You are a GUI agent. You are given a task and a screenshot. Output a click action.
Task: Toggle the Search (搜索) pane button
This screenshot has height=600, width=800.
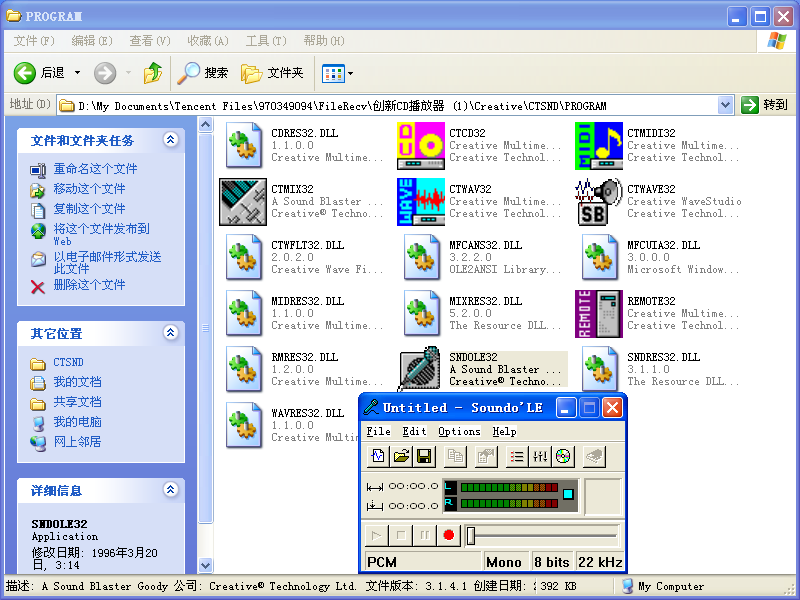click(x=204, y=73)
